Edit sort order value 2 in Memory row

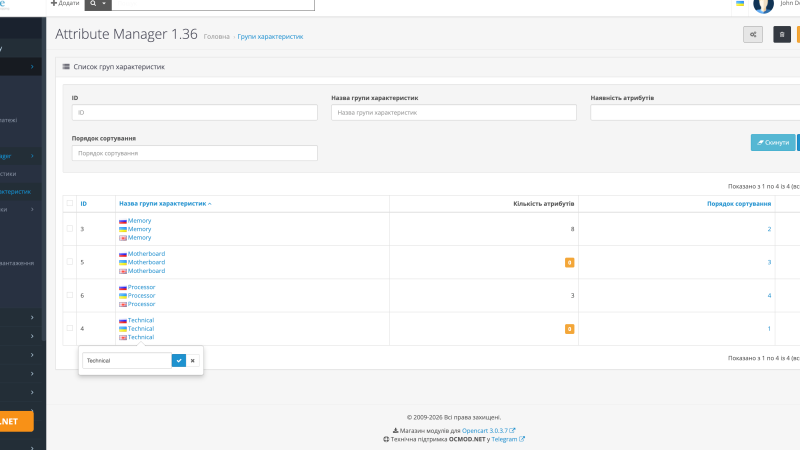tap(769, 229)
